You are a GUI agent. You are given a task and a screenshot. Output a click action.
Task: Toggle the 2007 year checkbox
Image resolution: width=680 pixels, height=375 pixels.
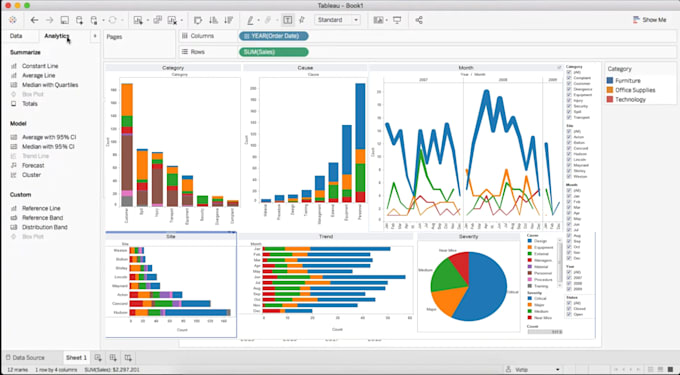coord(569,277)
